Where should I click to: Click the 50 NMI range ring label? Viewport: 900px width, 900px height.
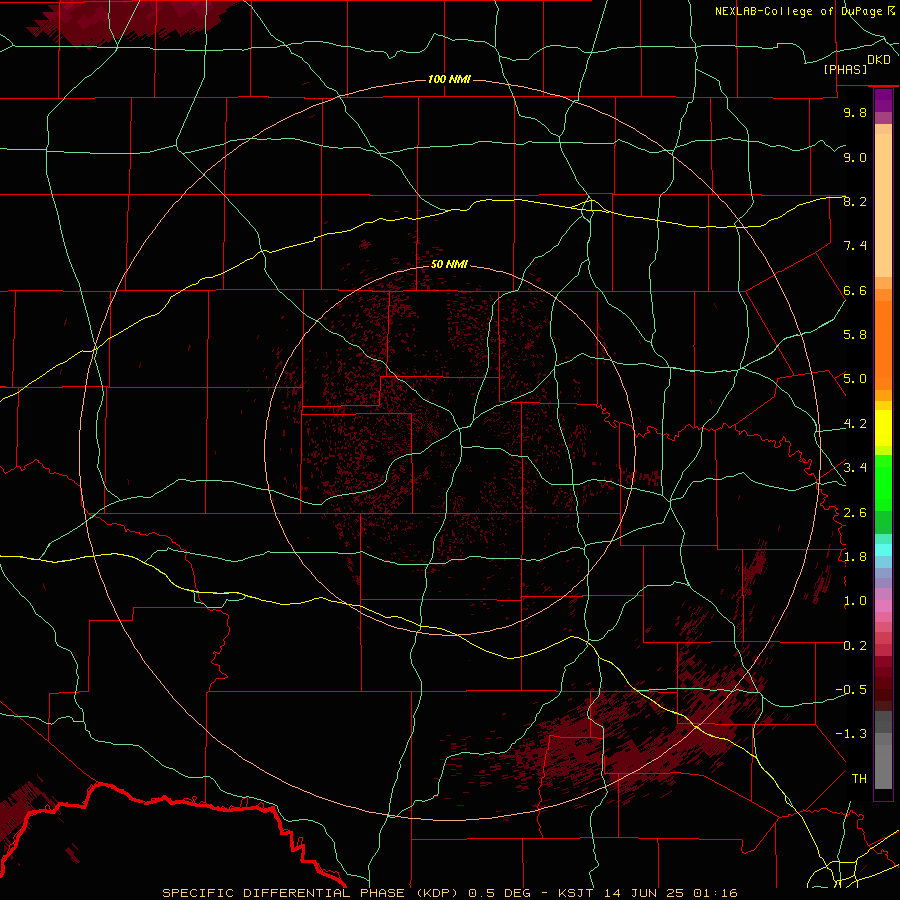449,264
